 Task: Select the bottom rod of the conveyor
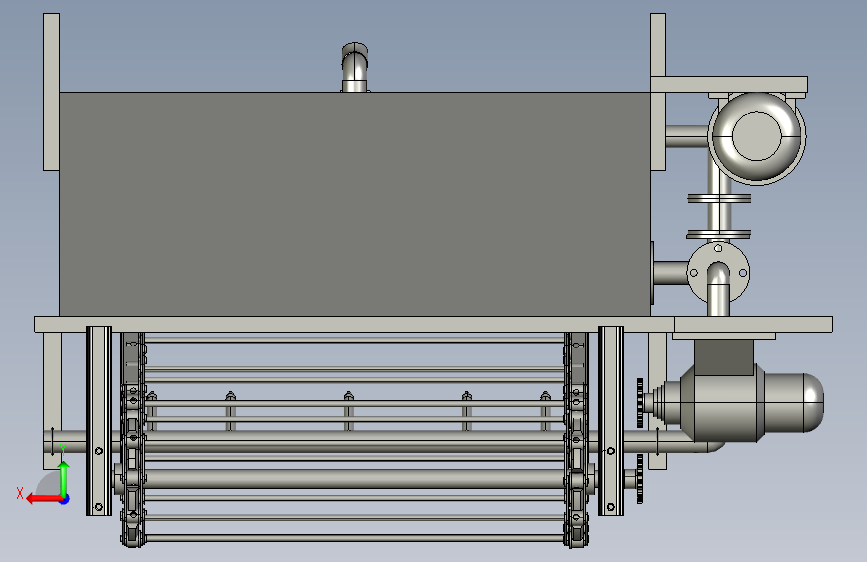(354, 538)
